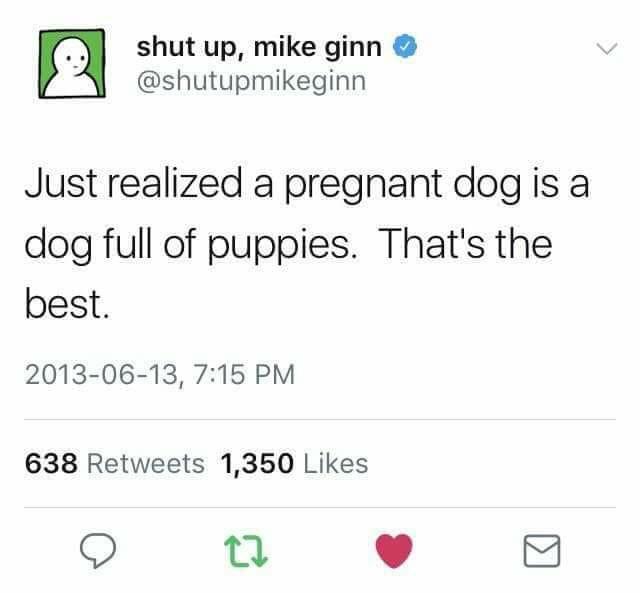This screenshot has width=640, height=593.
Task: Undo the retweet via green arrows icon
Action: 246,551
